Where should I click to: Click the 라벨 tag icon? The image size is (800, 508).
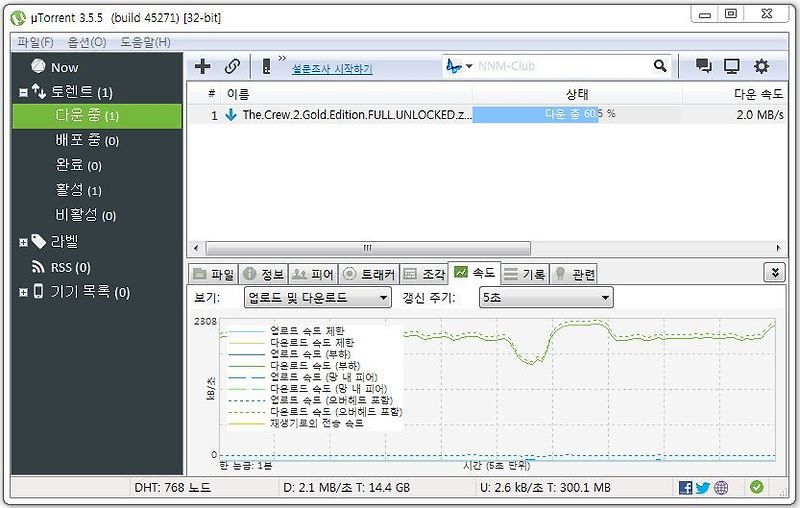coord(39,241)
